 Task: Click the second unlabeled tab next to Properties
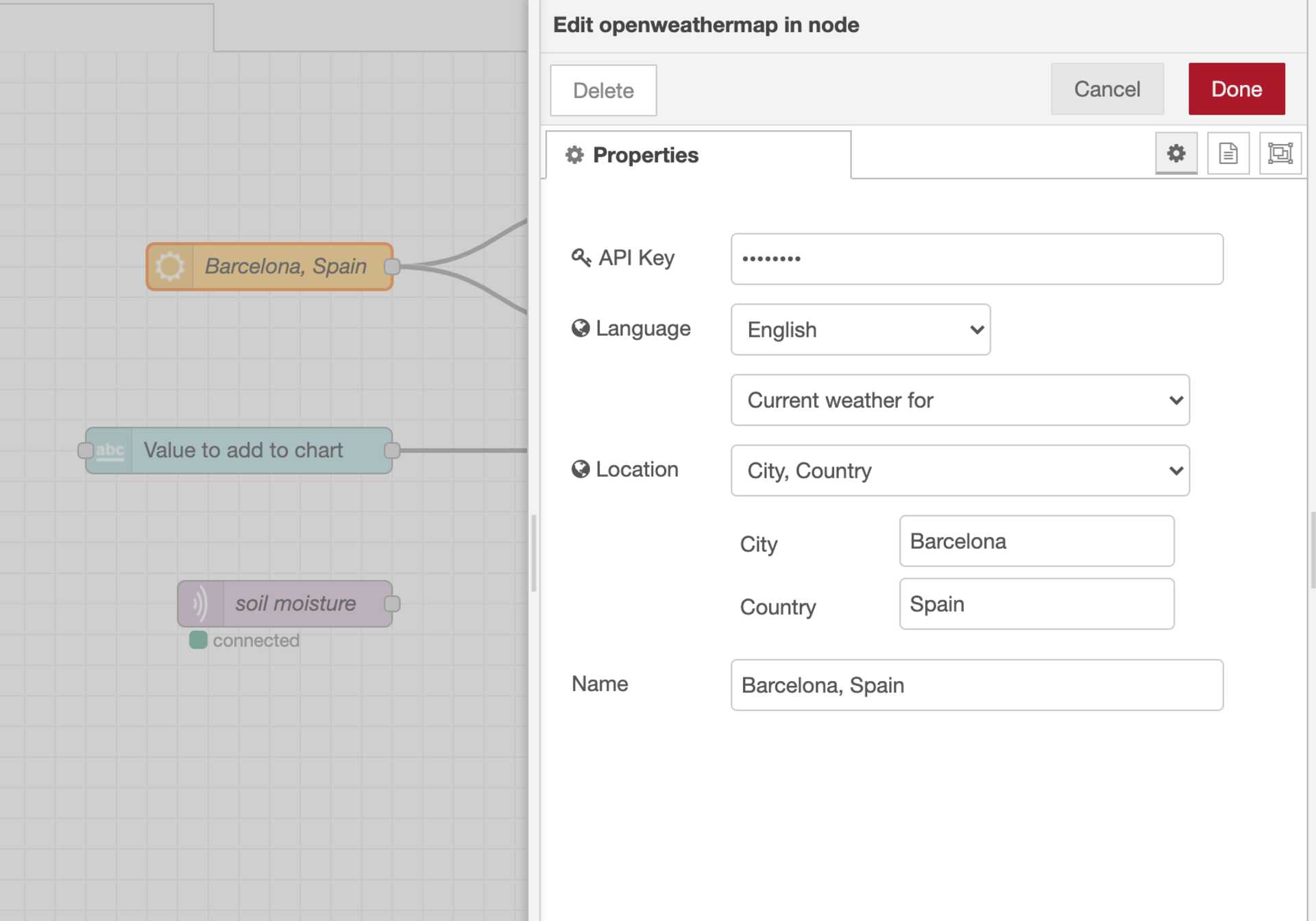coord(1228,154)
